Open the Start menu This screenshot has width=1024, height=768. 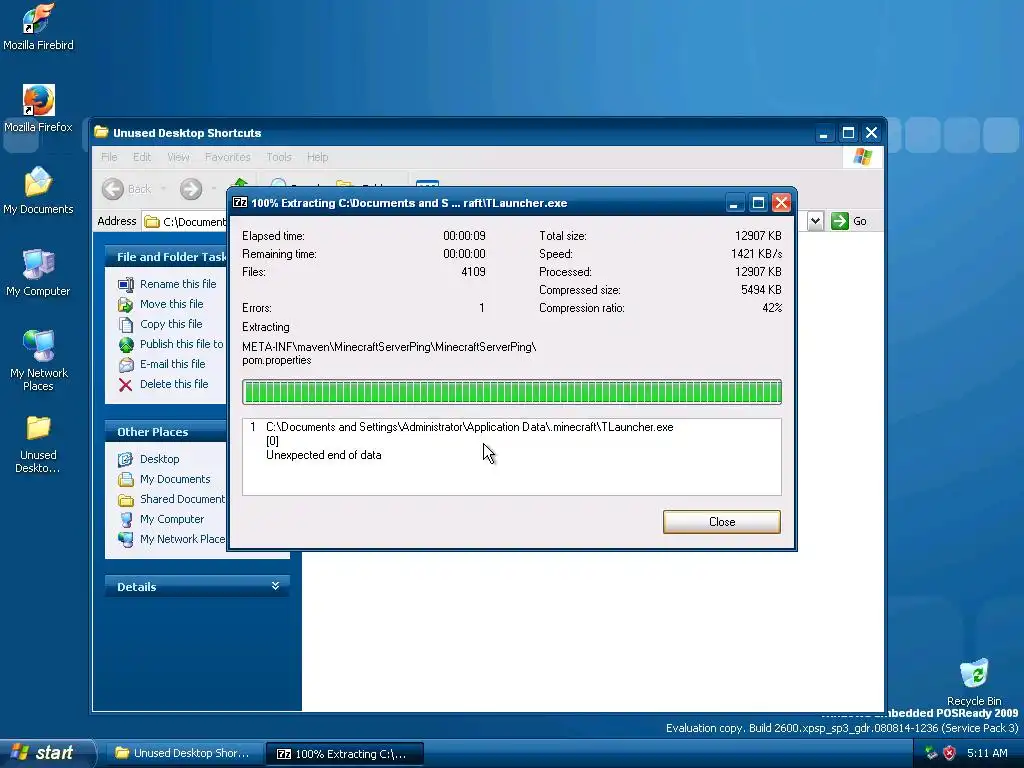pos(47,753)
